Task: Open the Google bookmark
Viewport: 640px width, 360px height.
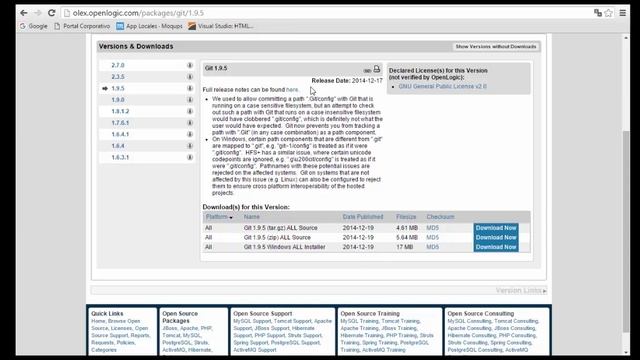Action: 34,26
